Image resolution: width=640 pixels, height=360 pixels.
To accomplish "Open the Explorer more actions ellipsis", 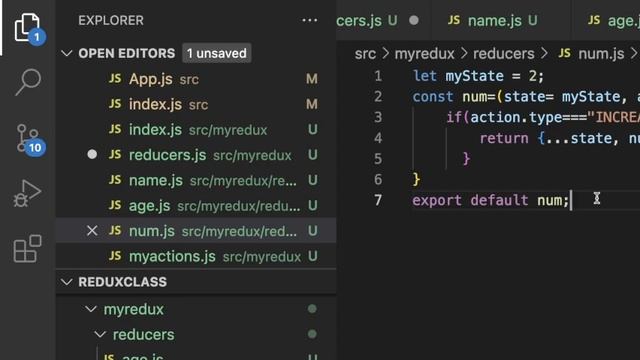I will click(310, 20).
